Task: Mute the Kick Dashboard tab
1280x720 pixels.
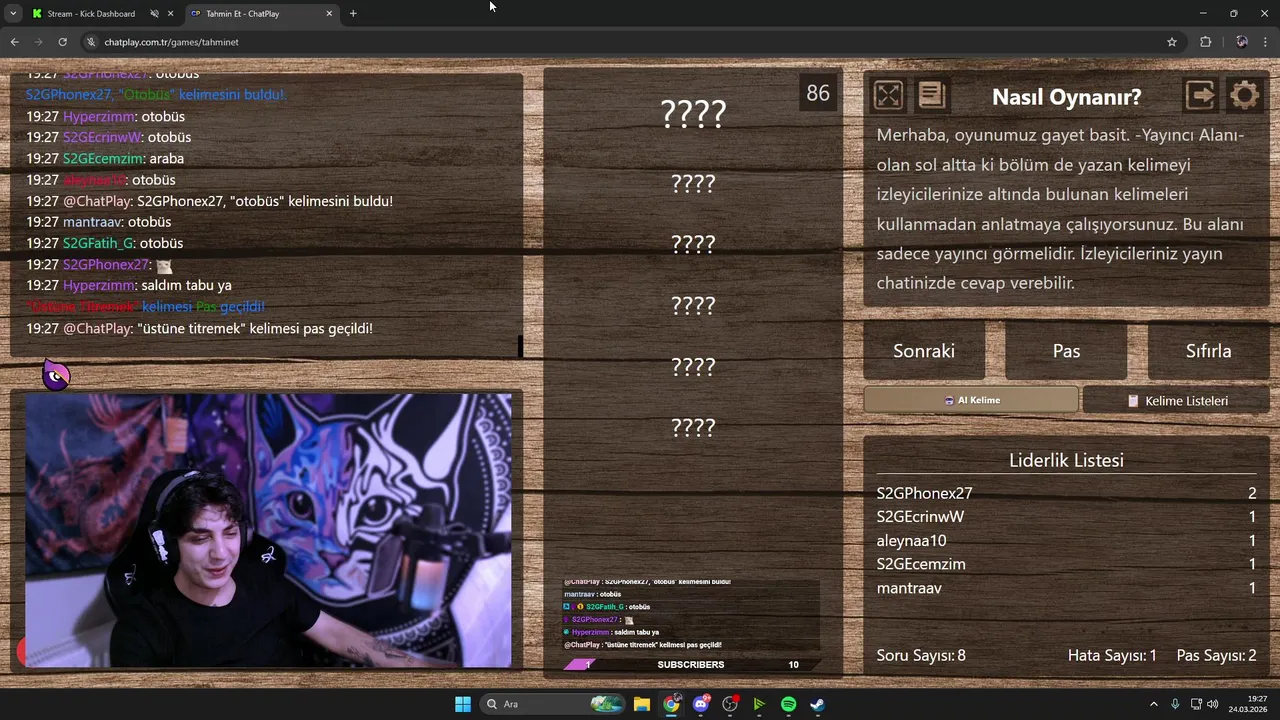Action: click(154, 14)
